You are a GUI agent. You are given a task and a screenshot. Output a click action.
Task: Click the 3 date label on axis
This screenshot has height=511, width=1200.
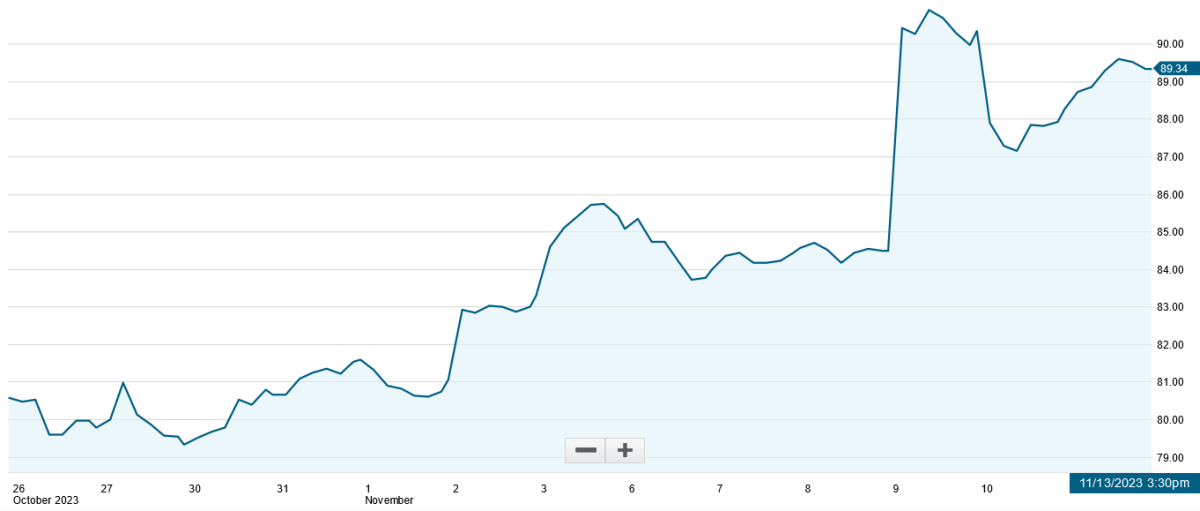click(544, 488)
